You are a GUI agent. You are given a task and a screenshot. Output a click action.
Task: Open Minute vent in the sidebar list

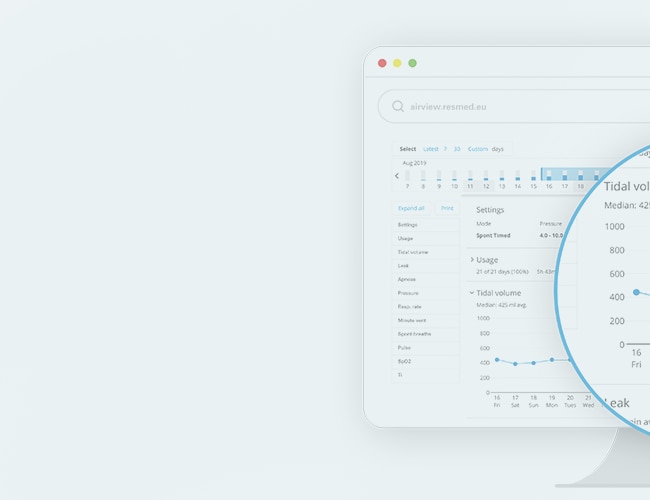tap(426, 320)
